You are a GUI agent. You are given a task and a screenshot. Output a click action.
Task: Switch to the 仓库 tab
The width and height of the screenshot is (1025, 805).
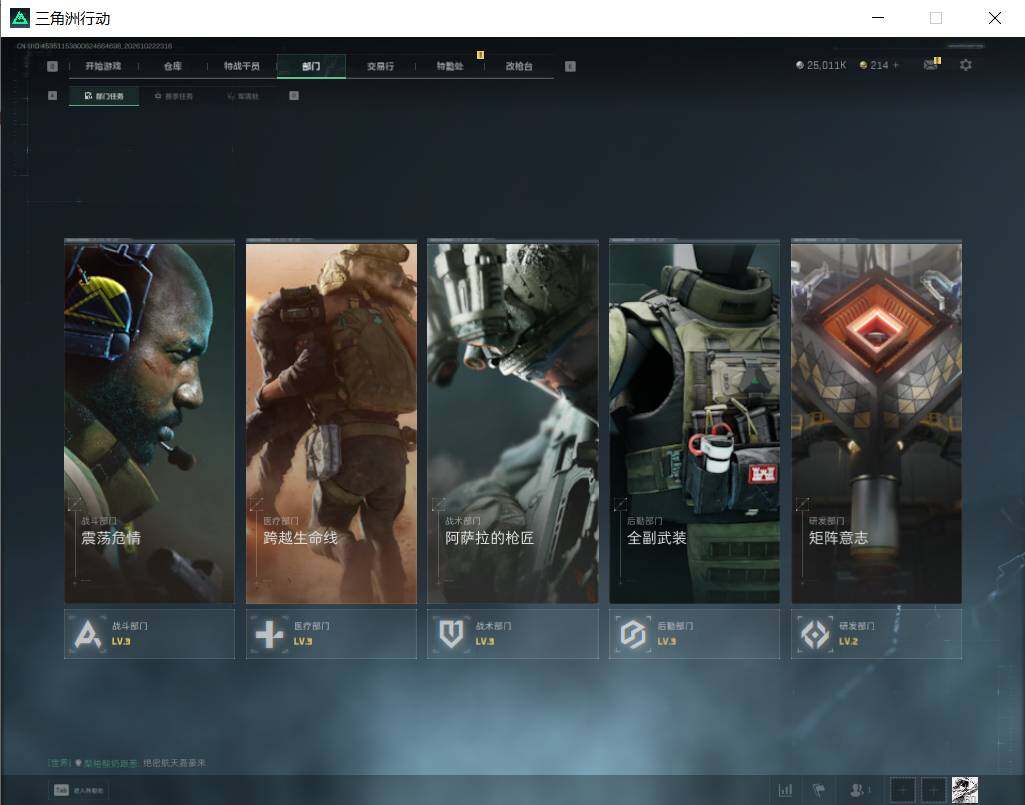pyautogui.click(x=173, y=66)
